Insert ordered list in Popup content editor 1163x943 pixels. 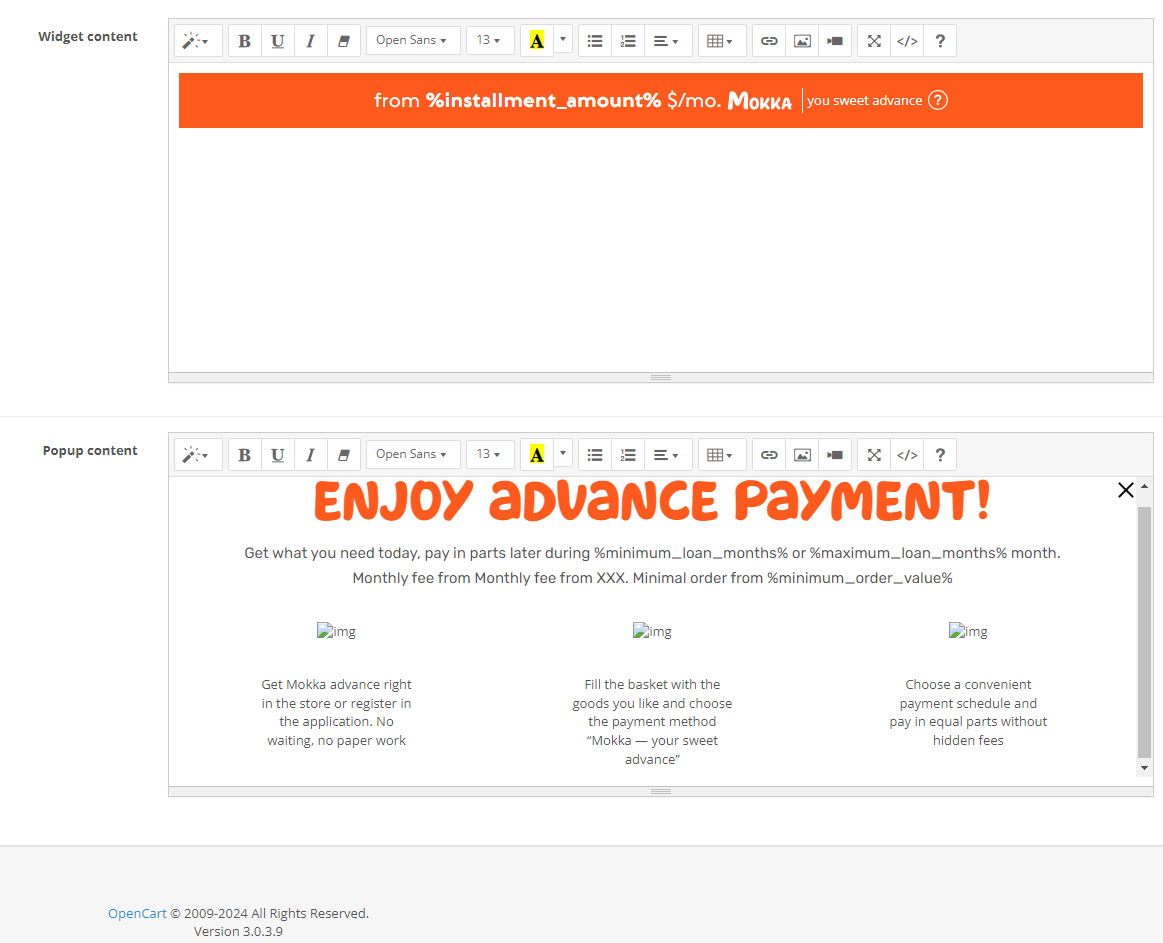[x=628, y=455]
